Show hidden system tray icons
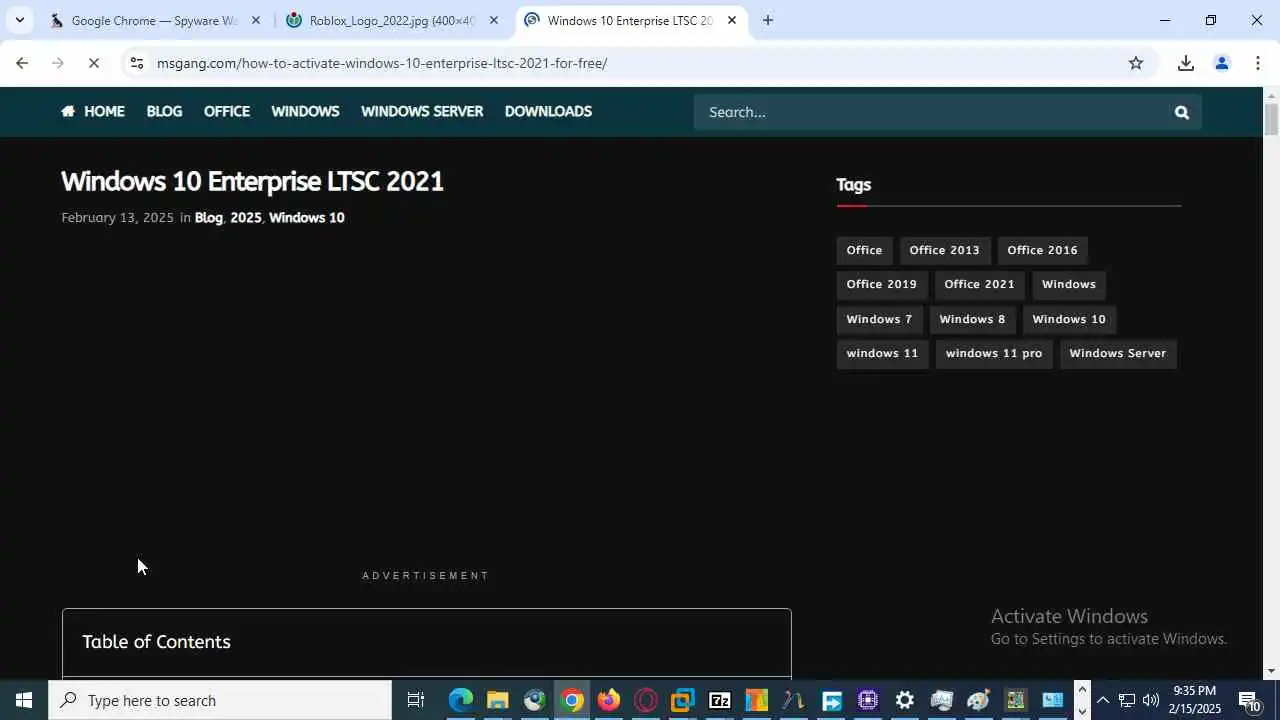Image resolution: width=1280 pixels, height=720 pixels. [1103, 700]
